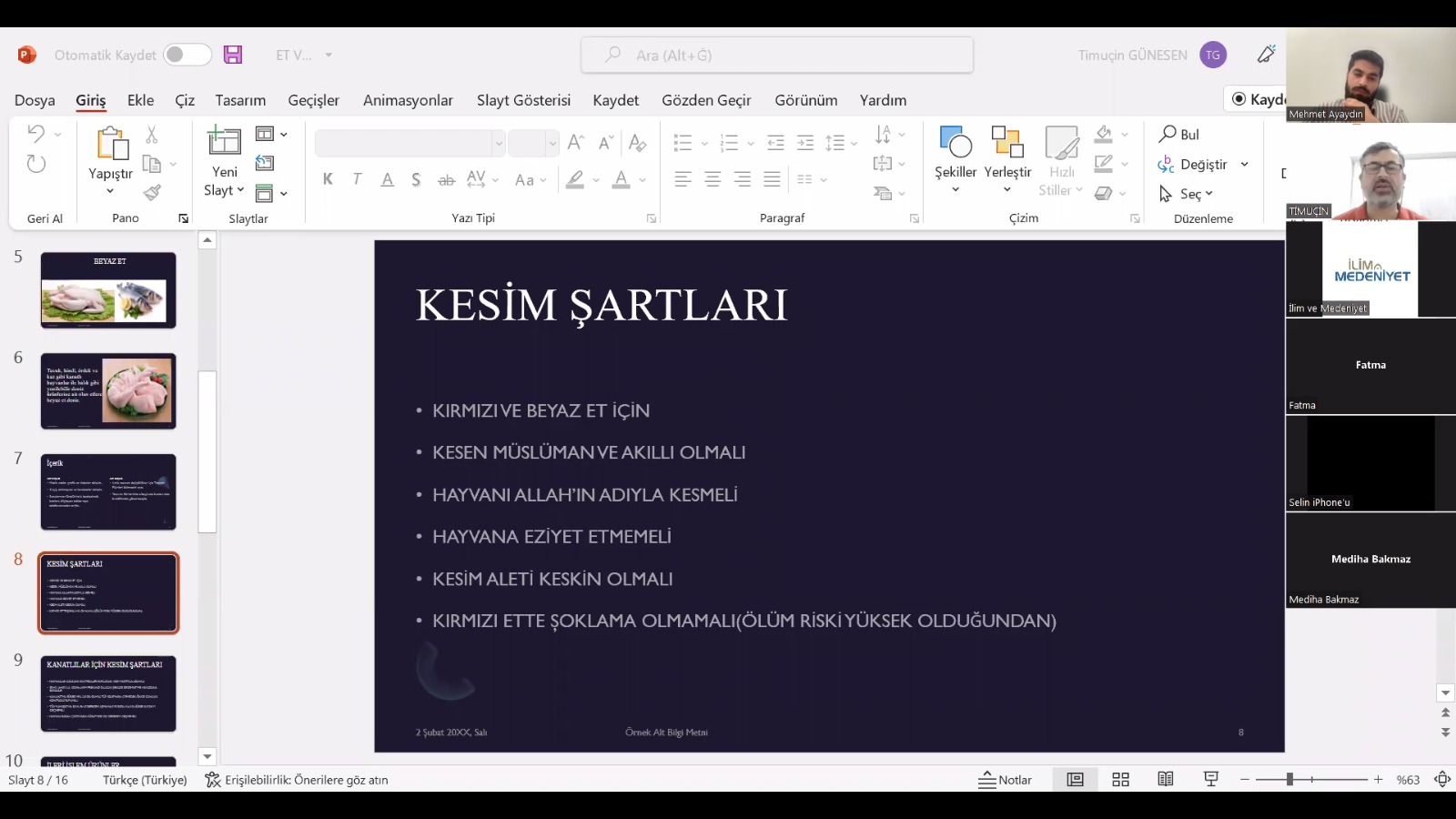Open the change case (Aa) dropdown
The image size is (1456, 819).
[x=531, y=179]
